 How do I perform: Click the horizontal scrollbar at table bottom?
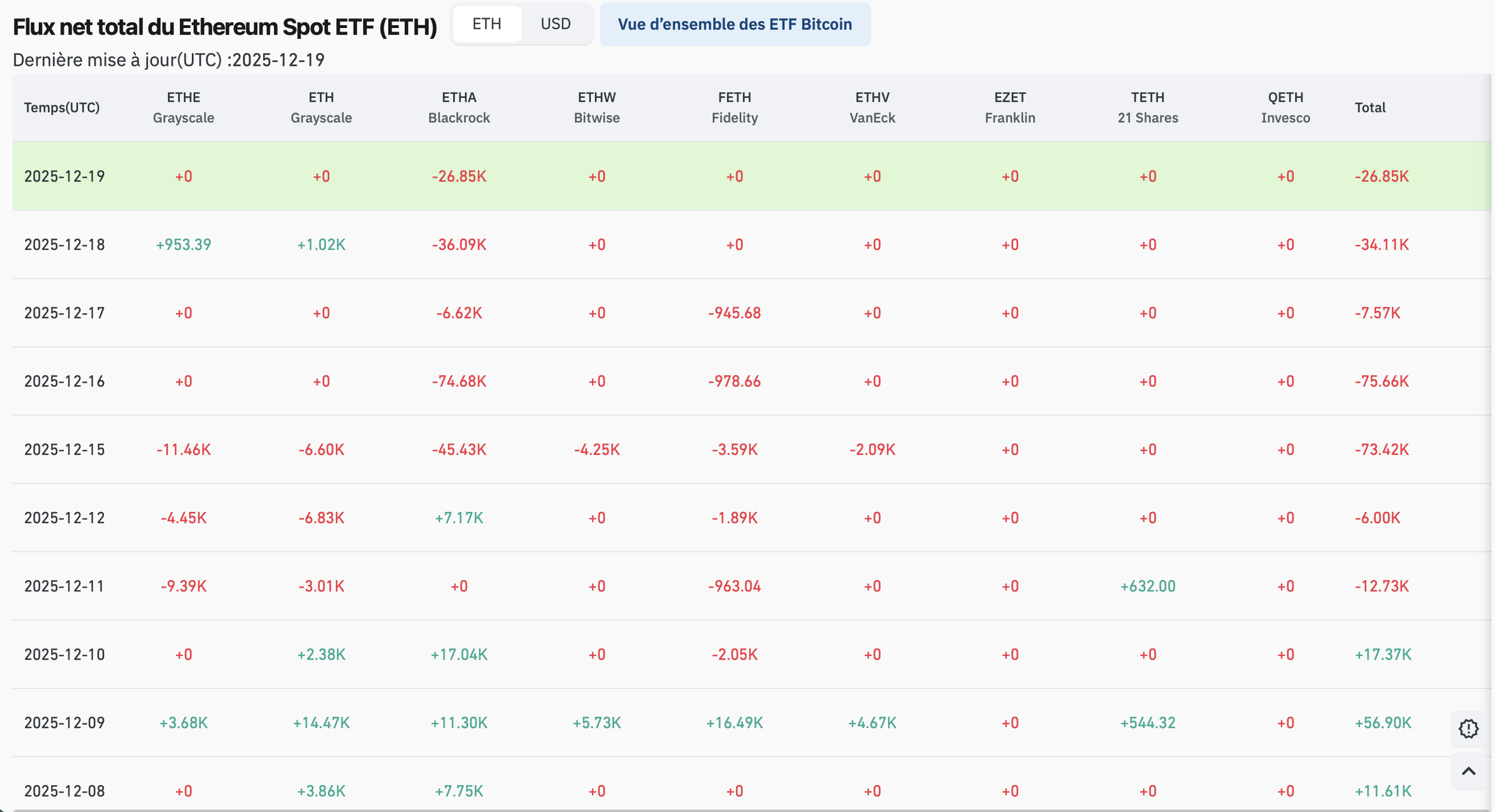(747, 810)
